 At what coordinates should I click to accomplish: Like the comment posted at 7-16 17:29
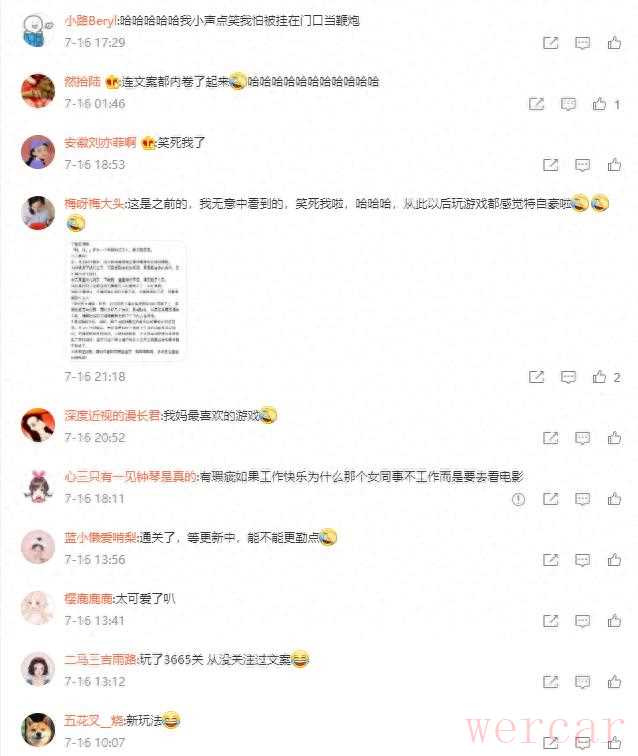coord(614,43)
